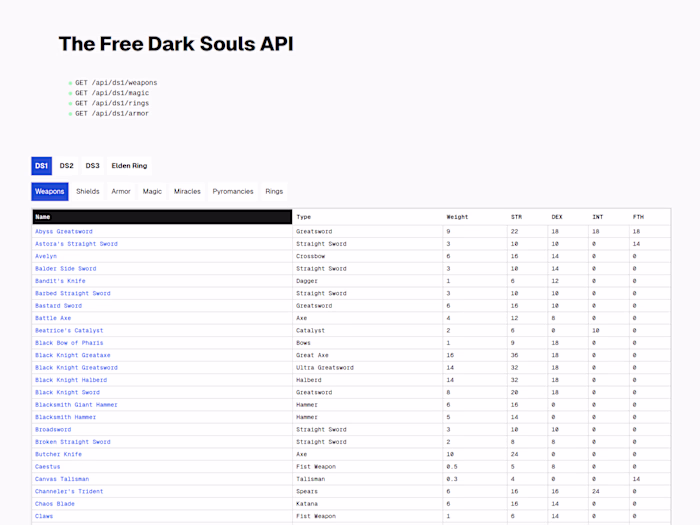
Task: Sort table by Name column header
Action: coord(162,217)
